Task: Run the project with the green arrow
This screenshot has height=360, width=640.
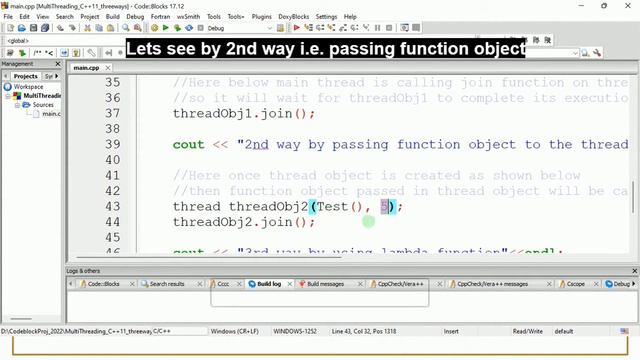Action: tap(166, 28)
